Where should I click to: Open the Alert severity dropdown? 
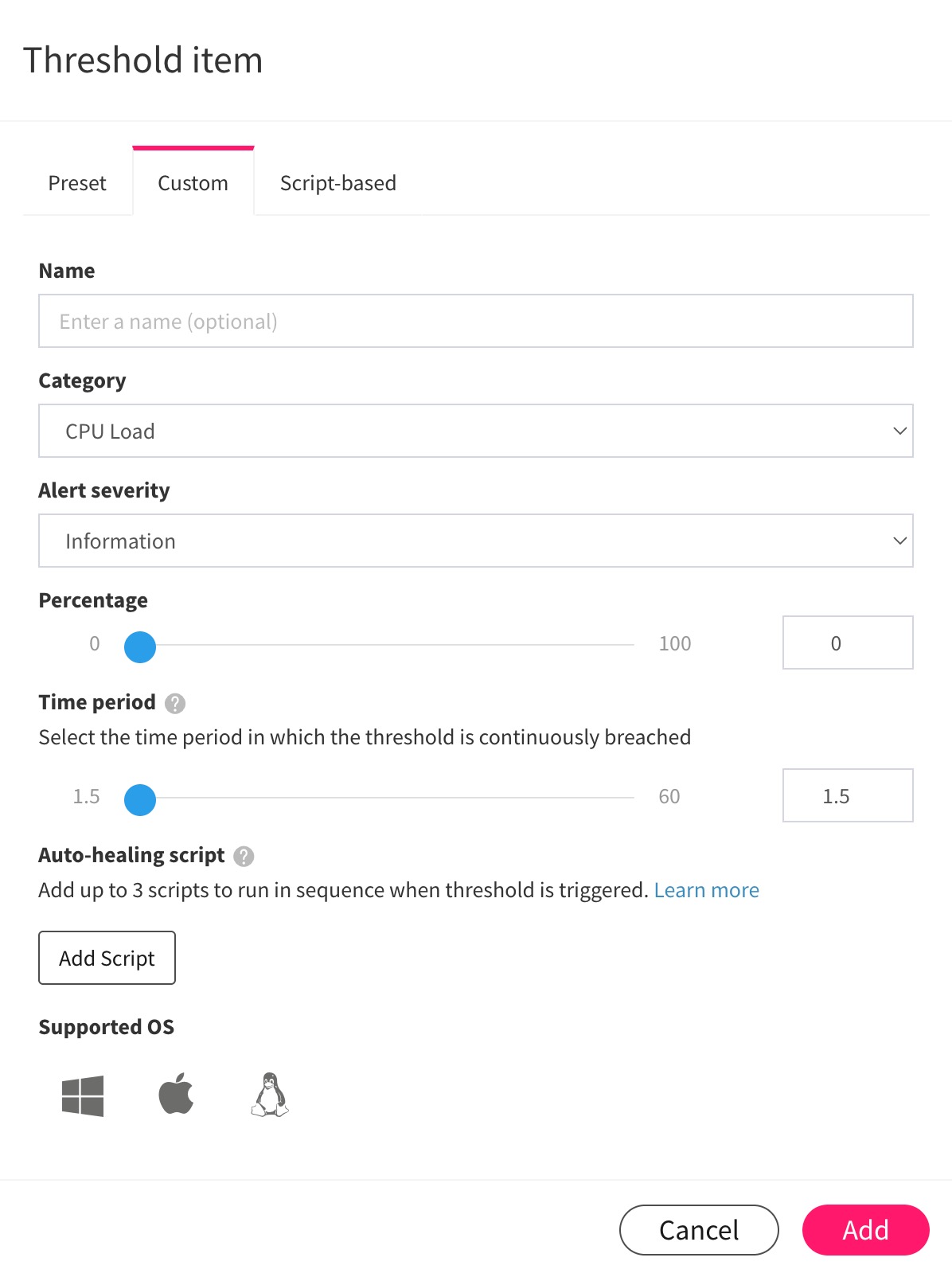coord(476,541)
